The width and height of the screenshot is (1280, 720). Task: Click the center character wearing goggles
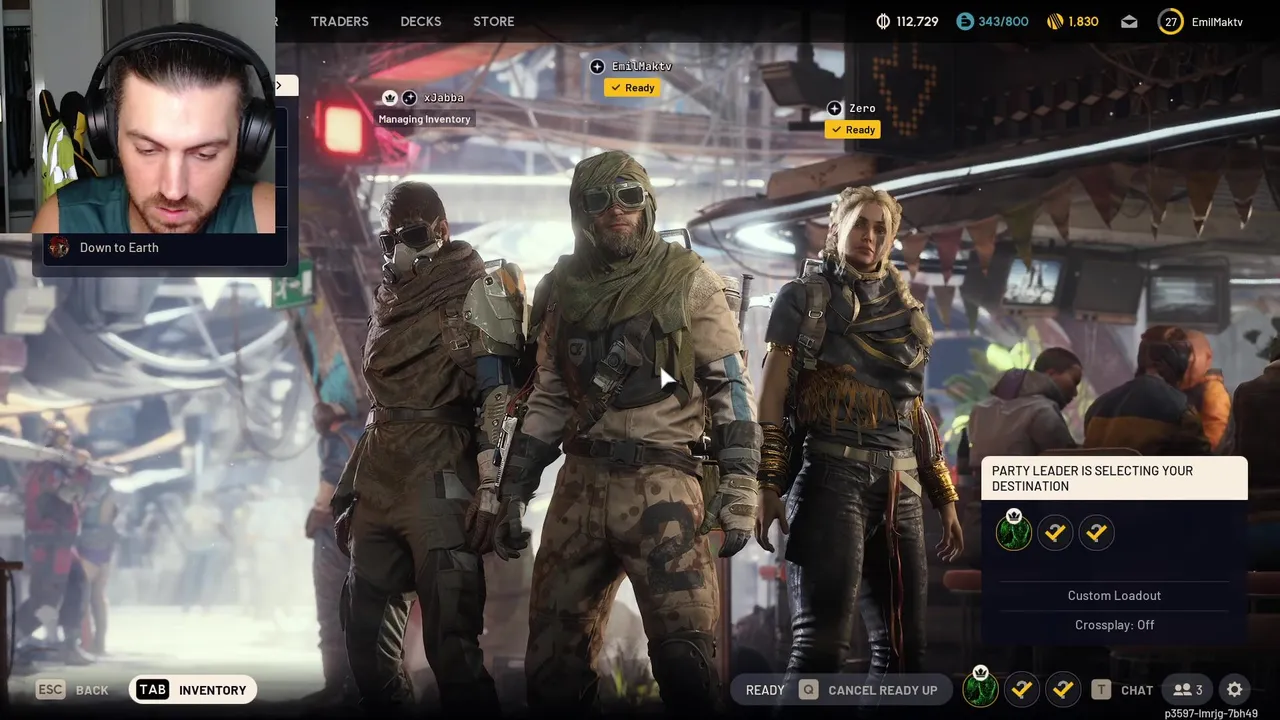coord(625,430)
